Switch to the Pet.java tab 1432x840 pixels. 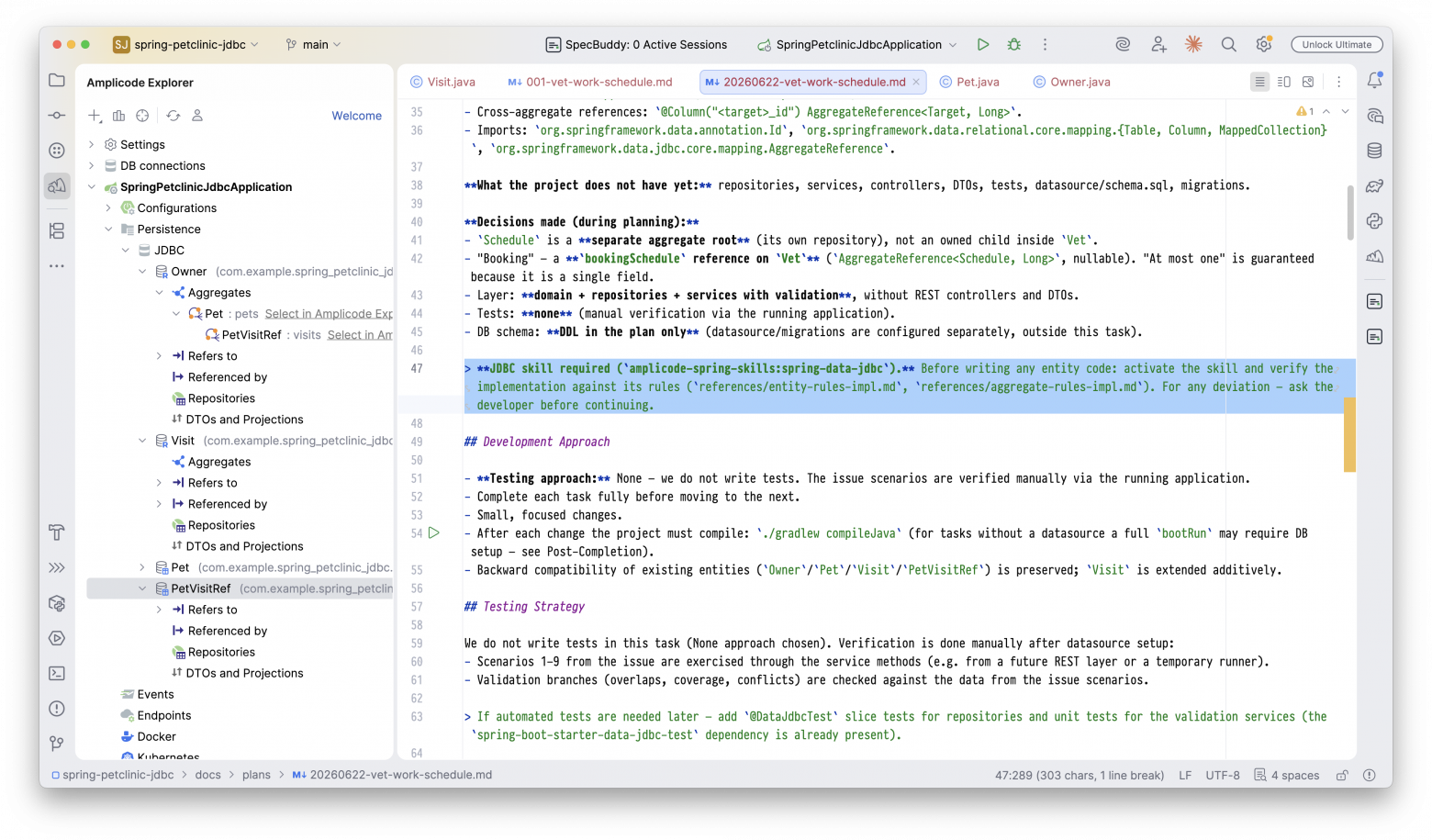pos(969,82)
